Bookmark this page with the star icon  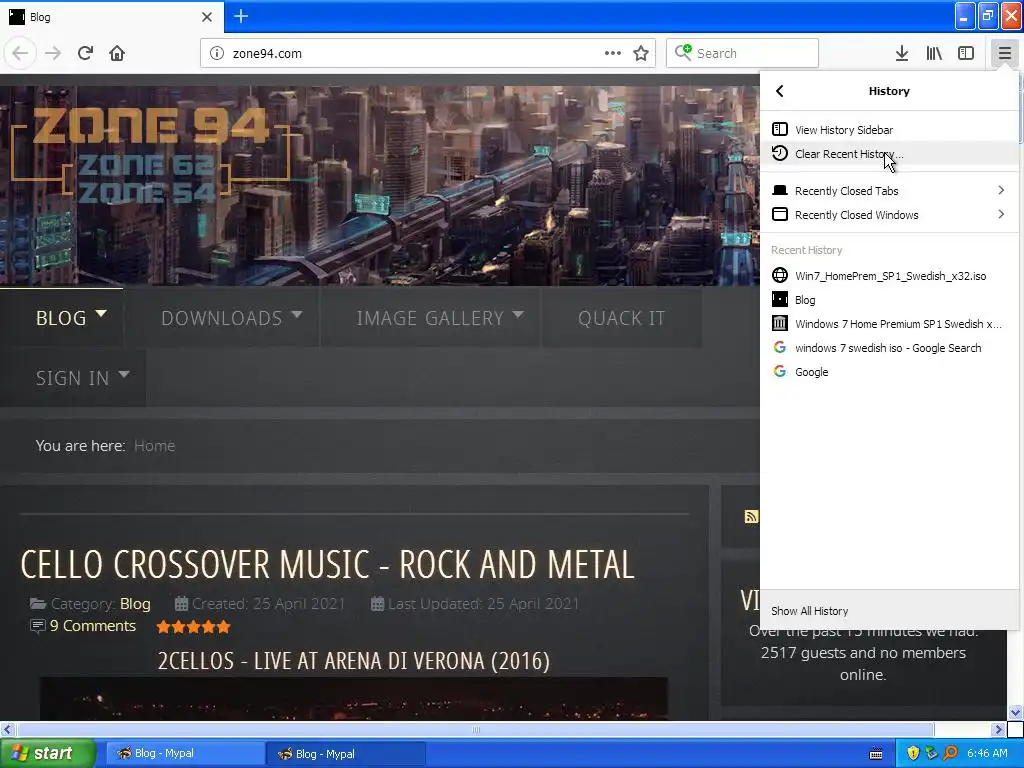point(641,53)
